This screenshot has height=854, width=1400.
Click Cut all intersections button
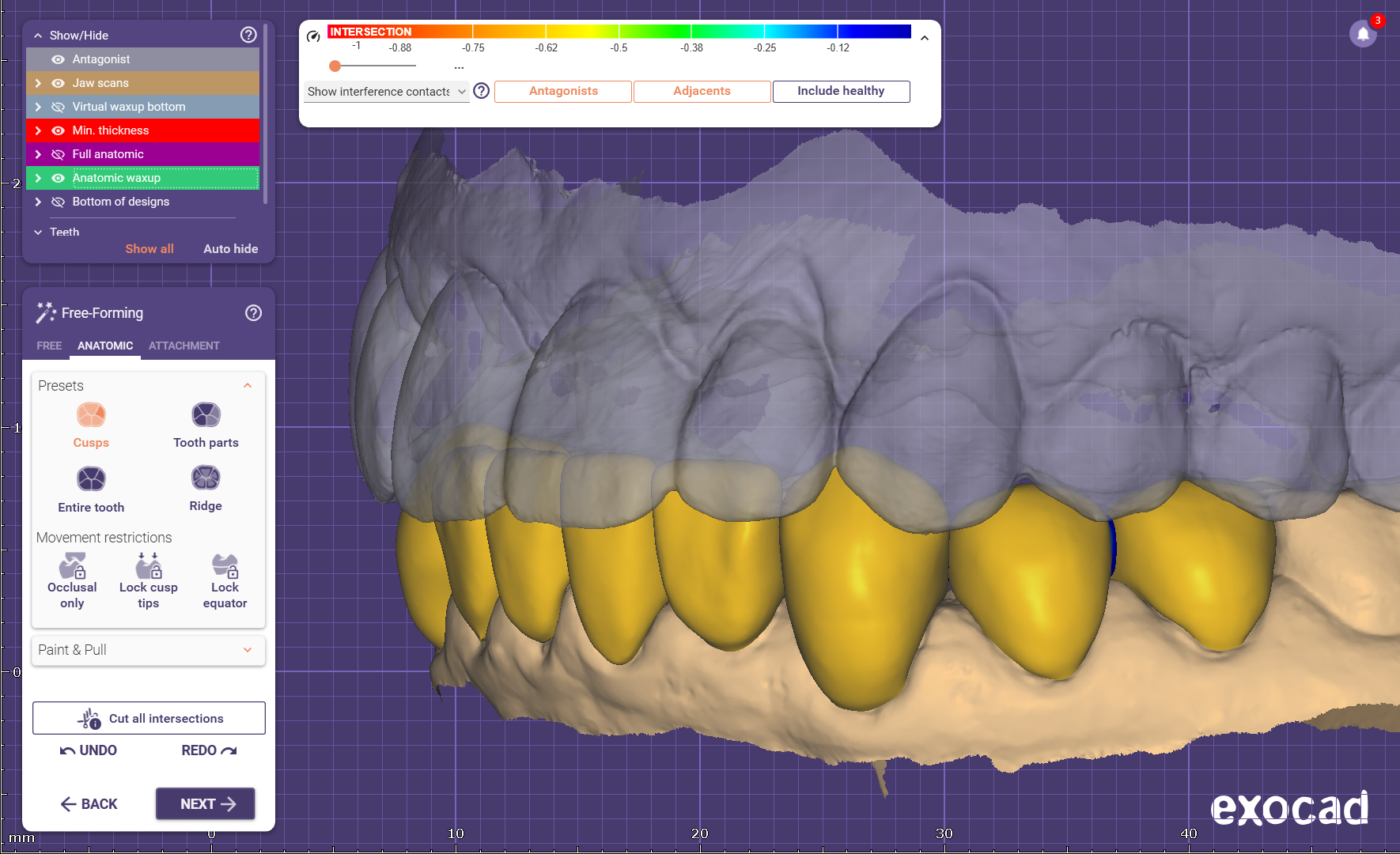pyautogui.click(x=149, y=718)
